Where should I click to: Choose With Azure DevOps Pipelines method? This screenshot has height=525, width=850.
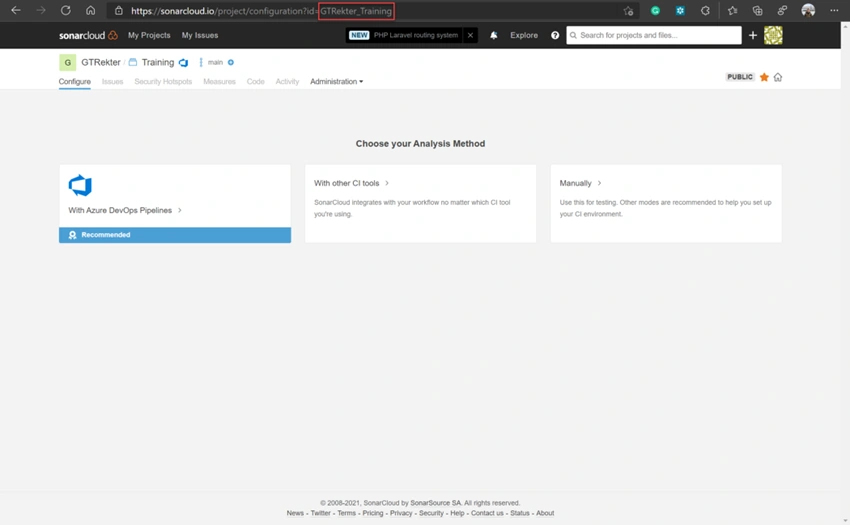click(x=125, y=210)
